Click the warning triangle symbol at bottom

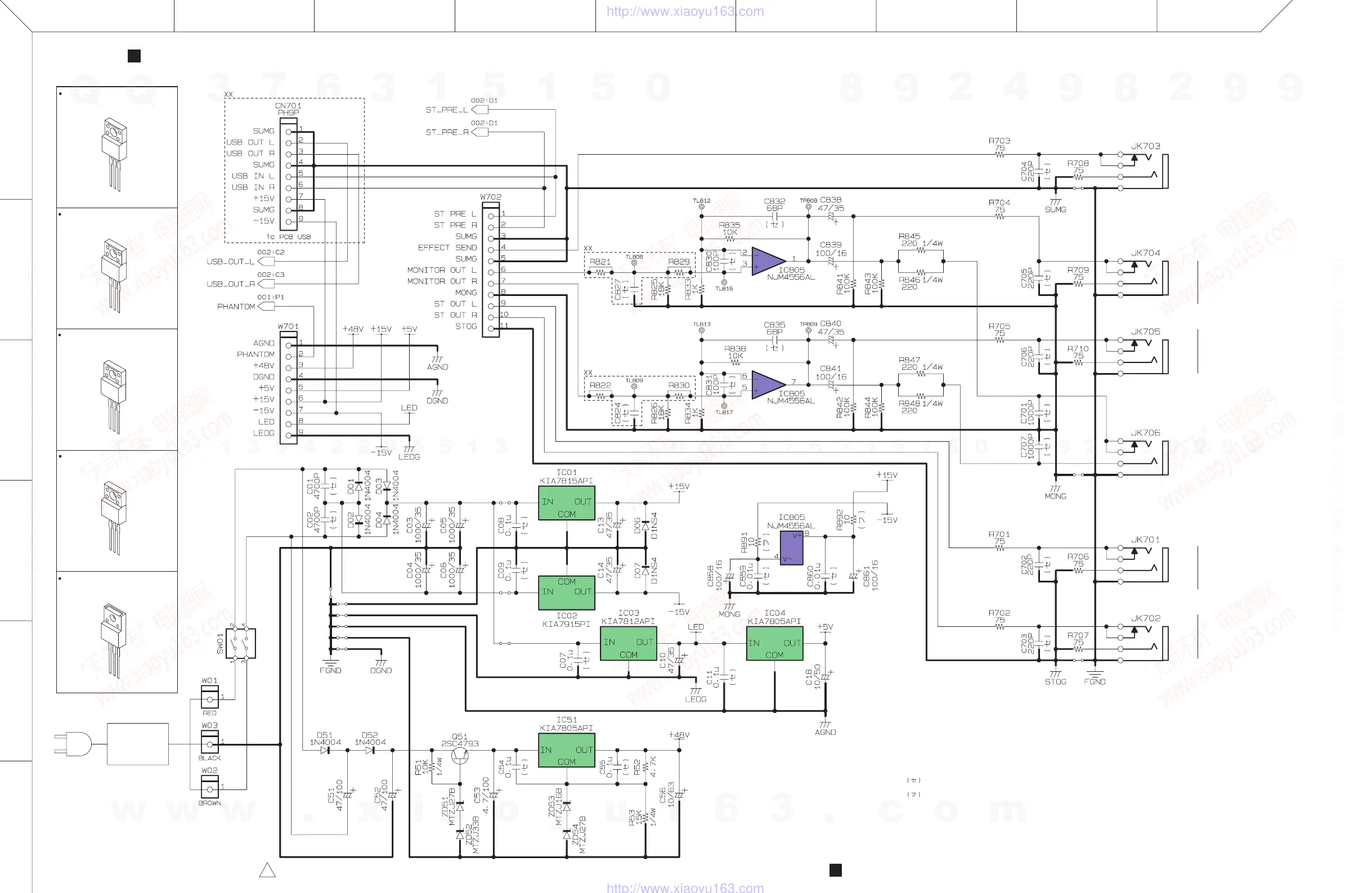(x=267, y=870)
